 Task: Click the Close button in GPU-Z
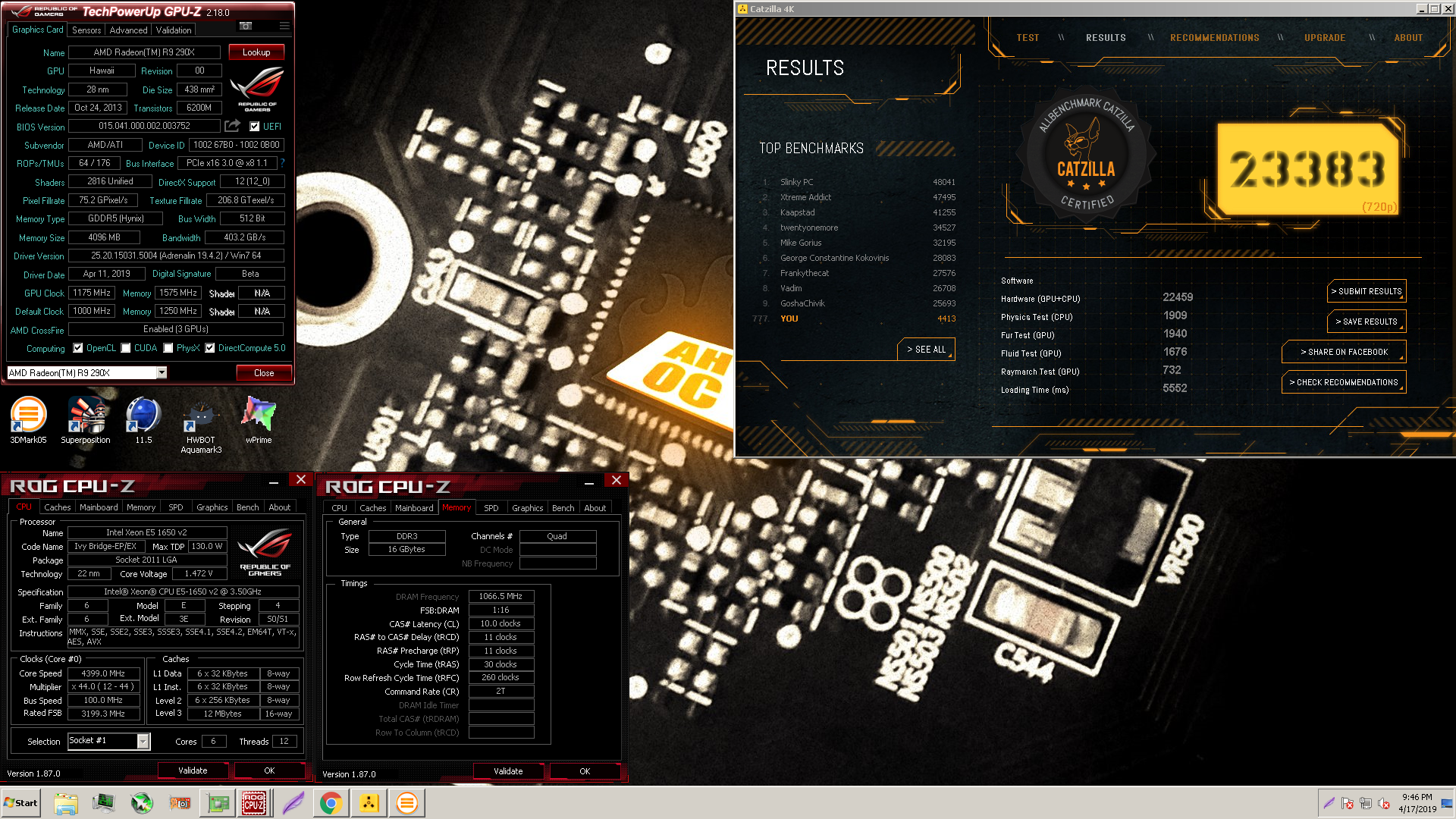[264, 372]
